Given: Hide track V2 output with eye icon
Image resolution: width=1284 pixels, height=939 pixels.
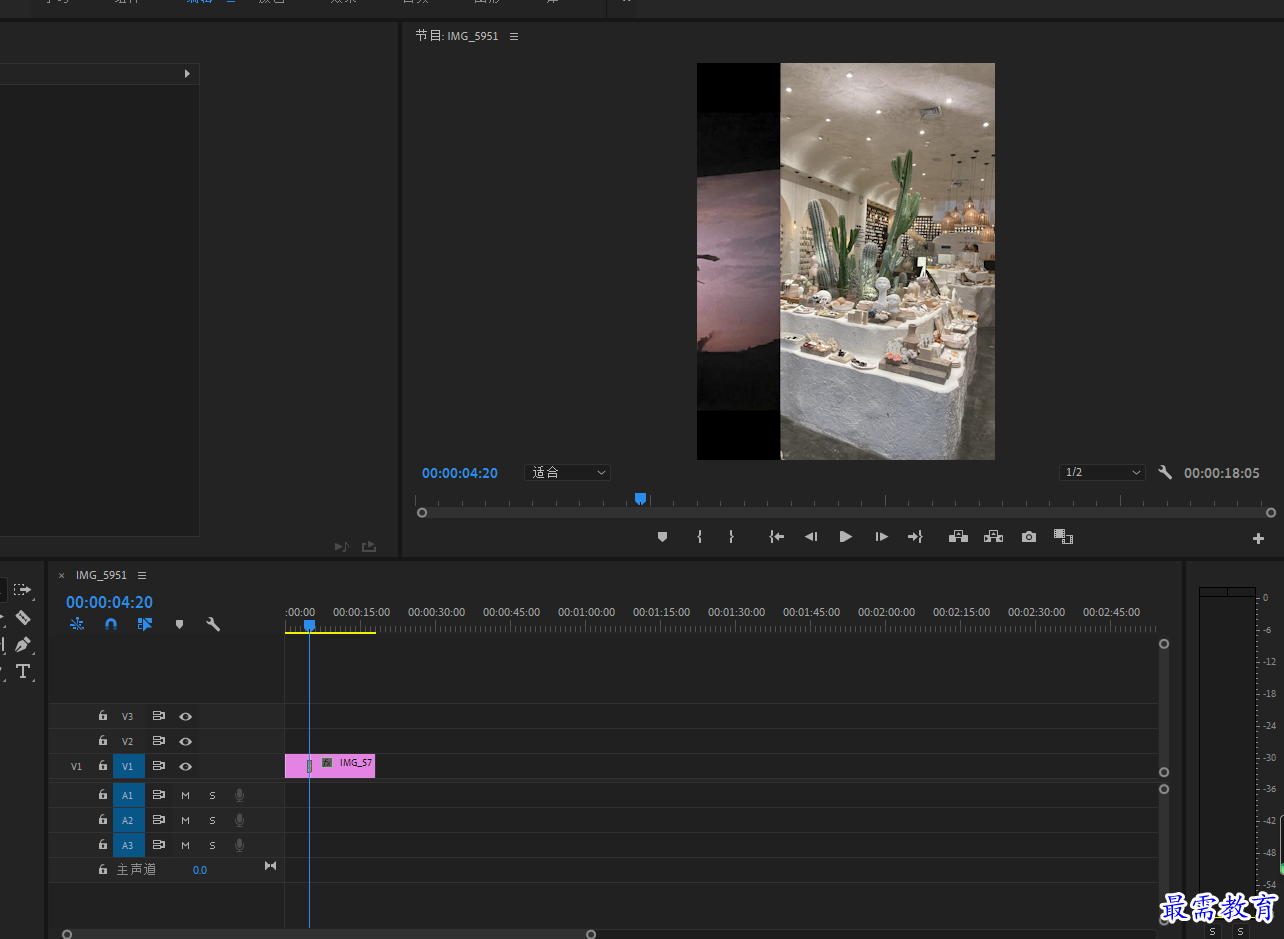Looking at the screenshot, I should pos(185,741).
